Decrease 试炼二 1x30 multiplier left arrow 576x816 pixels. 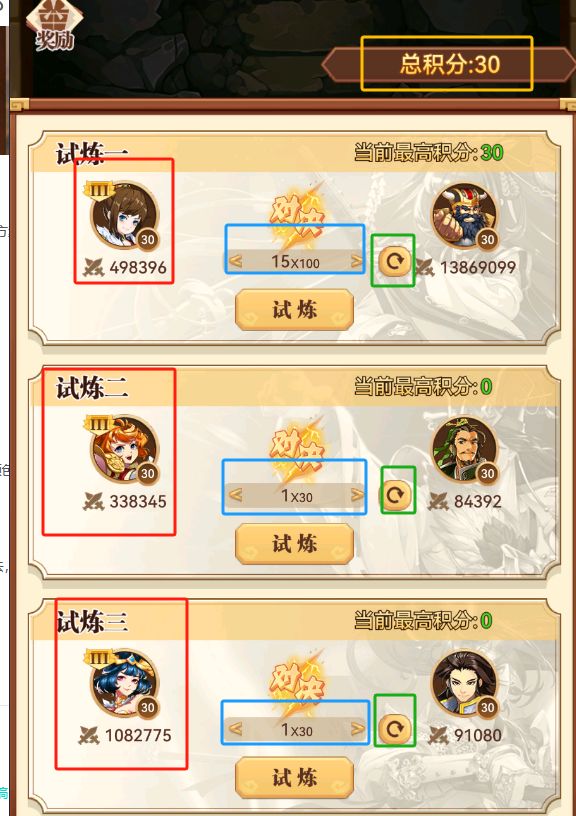point(235,494)
